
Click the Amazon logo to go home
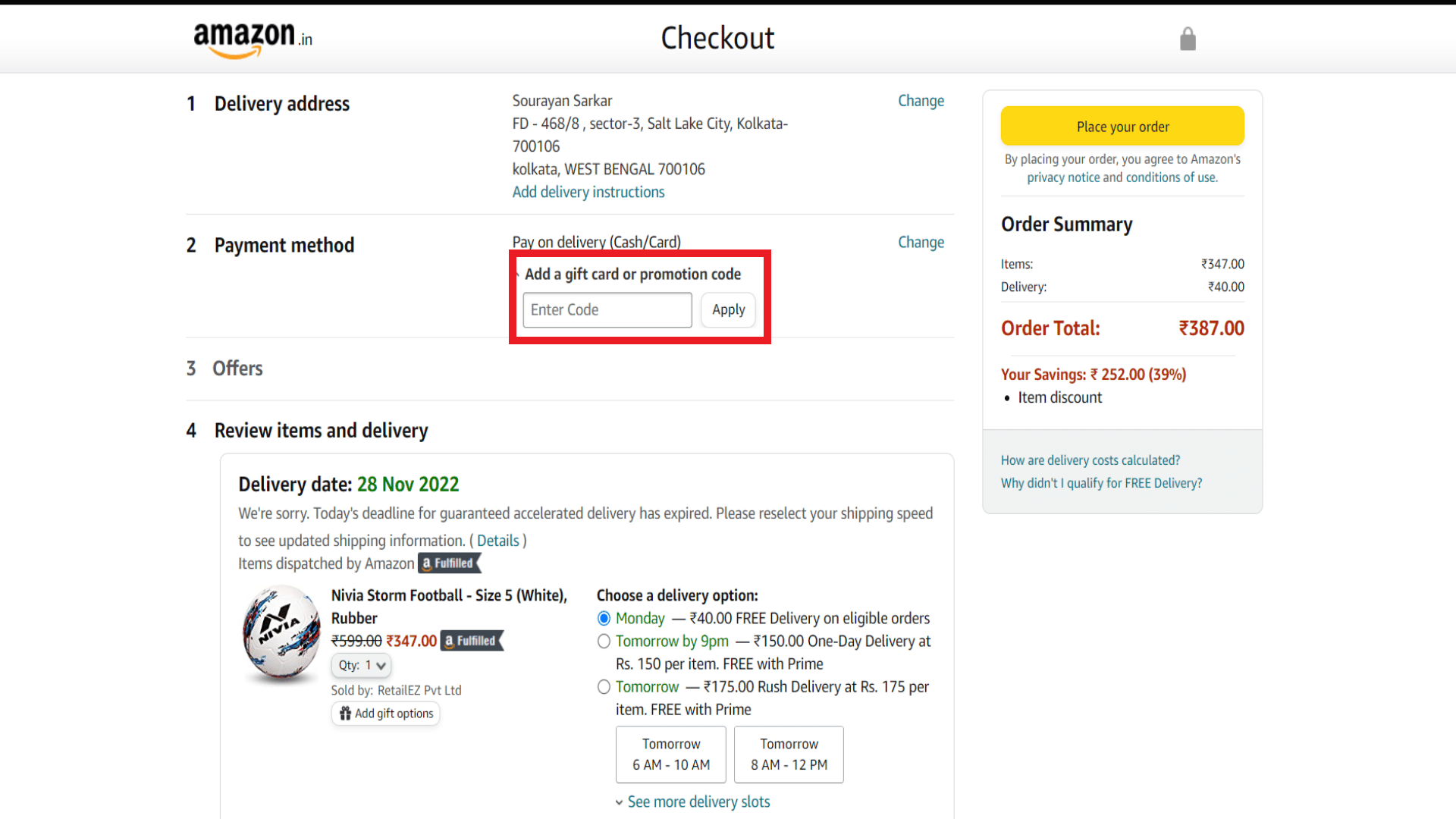(250, 38)
